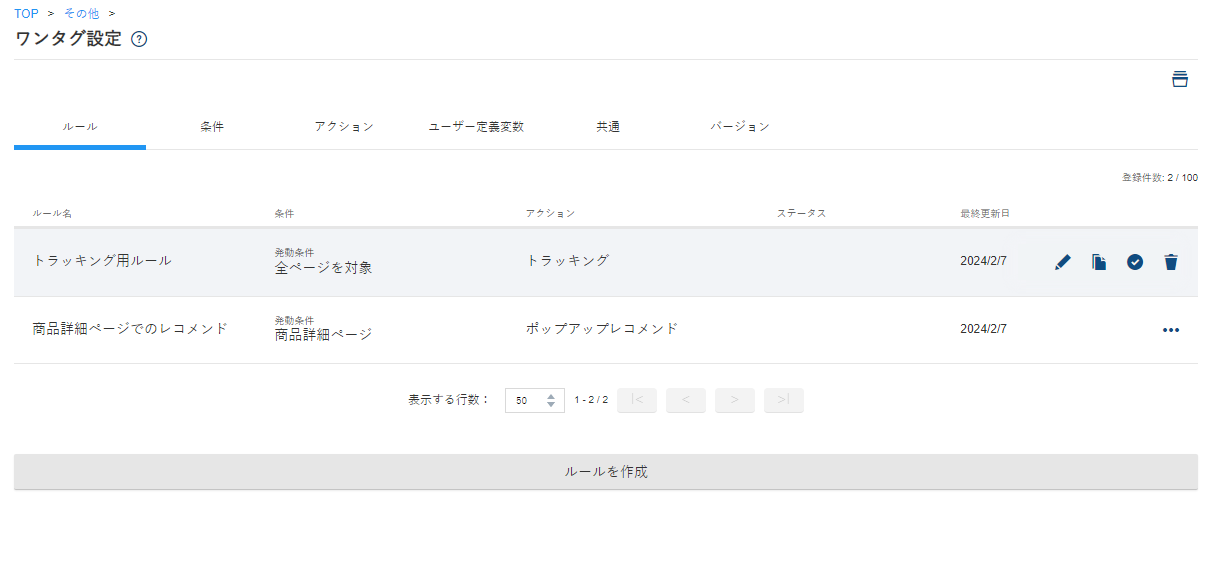Delete トラッキング用ルール with the trash icon

coord(1171,262)
